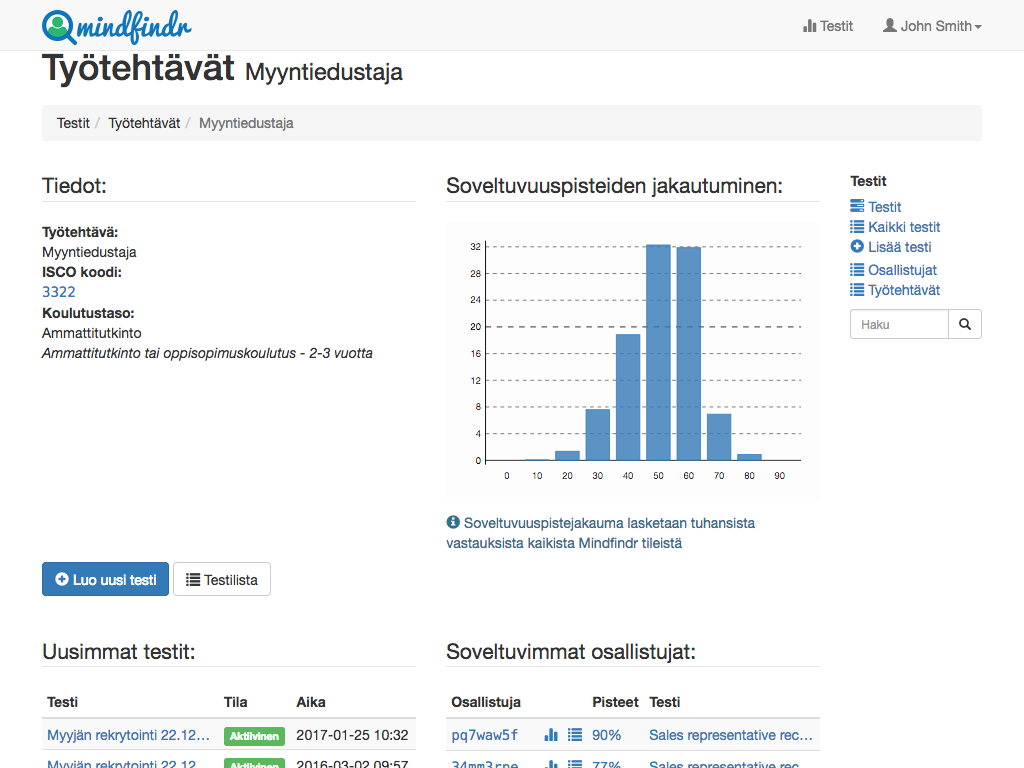Click the Soveltuvuuspistejakauma lasketaan tuhansista info text
1024x768 pixels.
tap(601, 533)
